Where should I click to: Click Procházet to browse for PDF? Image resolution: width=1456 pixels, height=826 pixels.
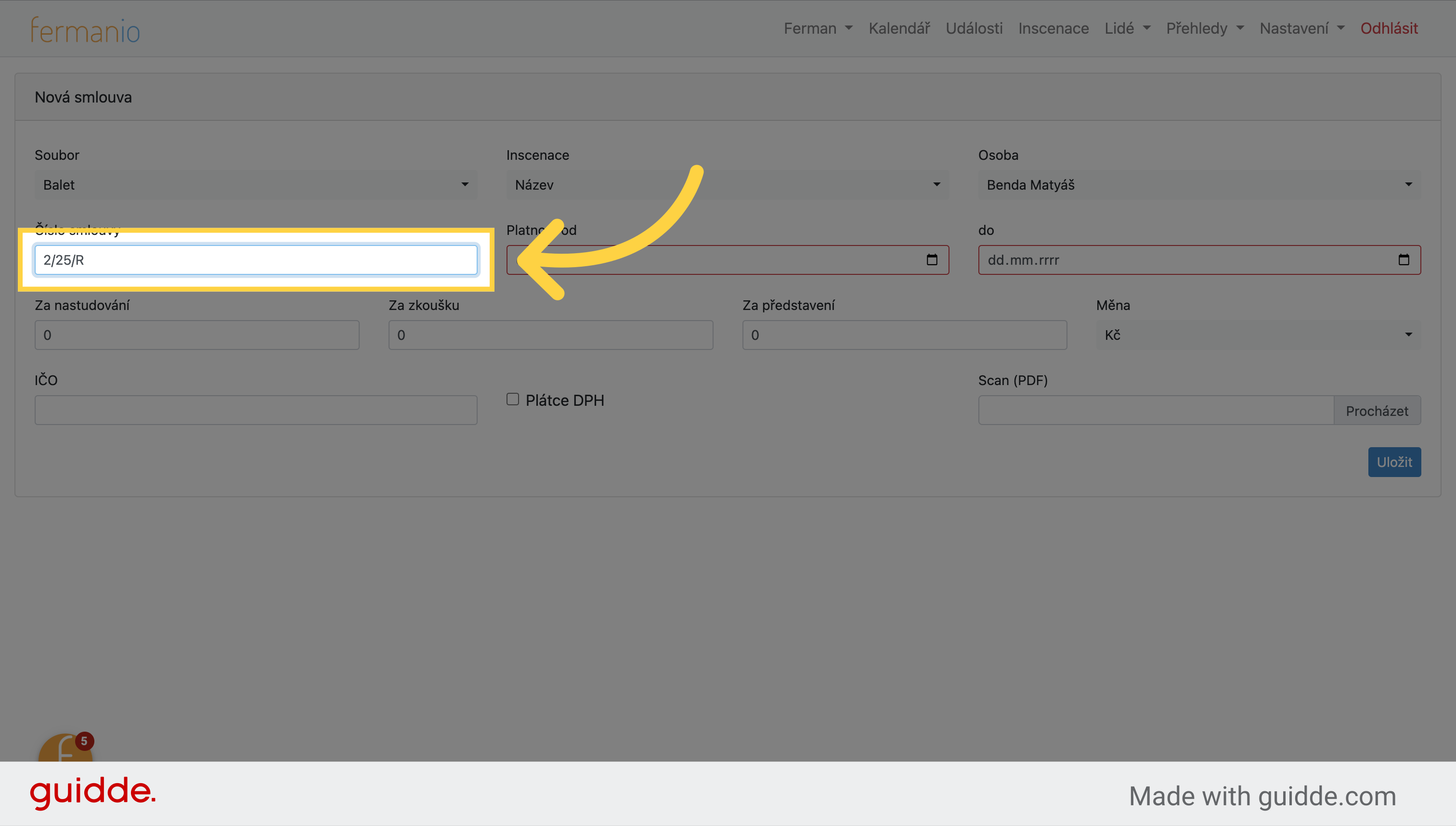(x=1377, y=410)
